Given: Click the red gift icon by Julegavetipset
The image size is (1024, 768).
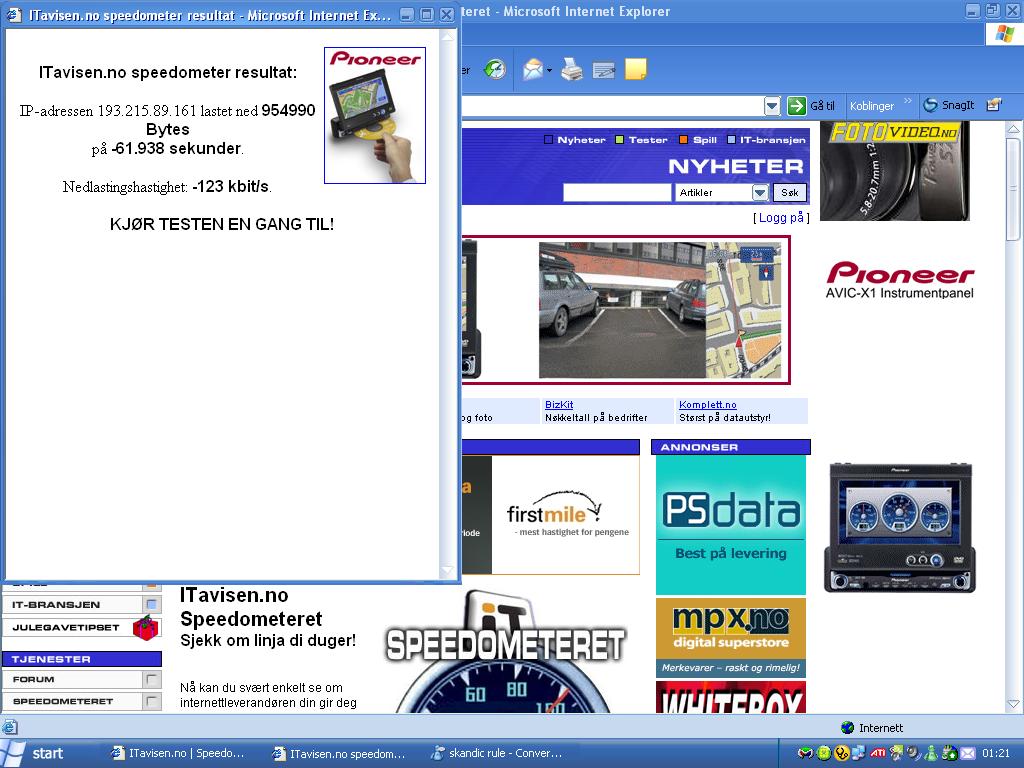Looking at the screenshot, I should (x=145, y=628).
